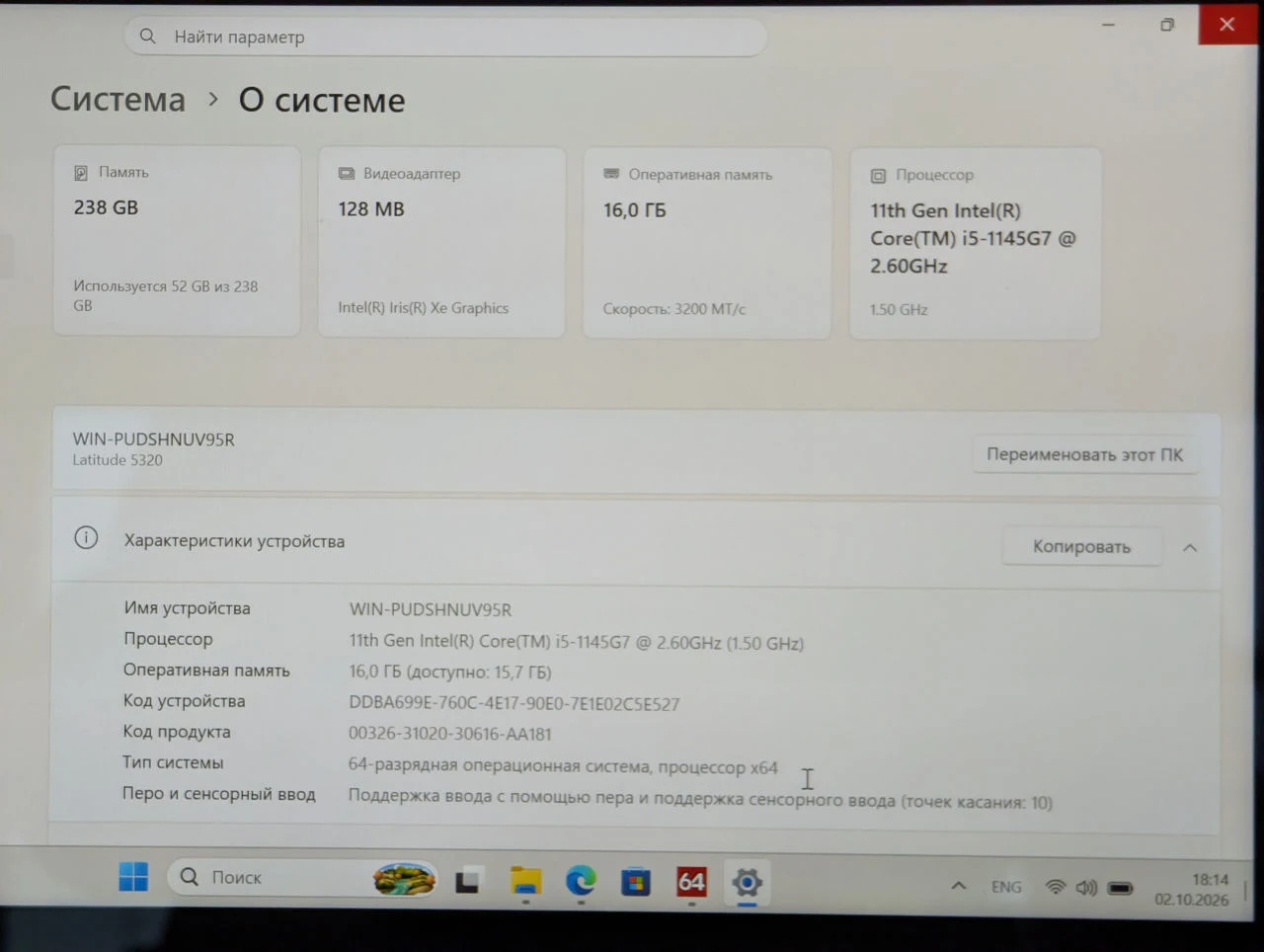Select device name value WIN-PUDSHNUV95R in specs

coord(431,610)
